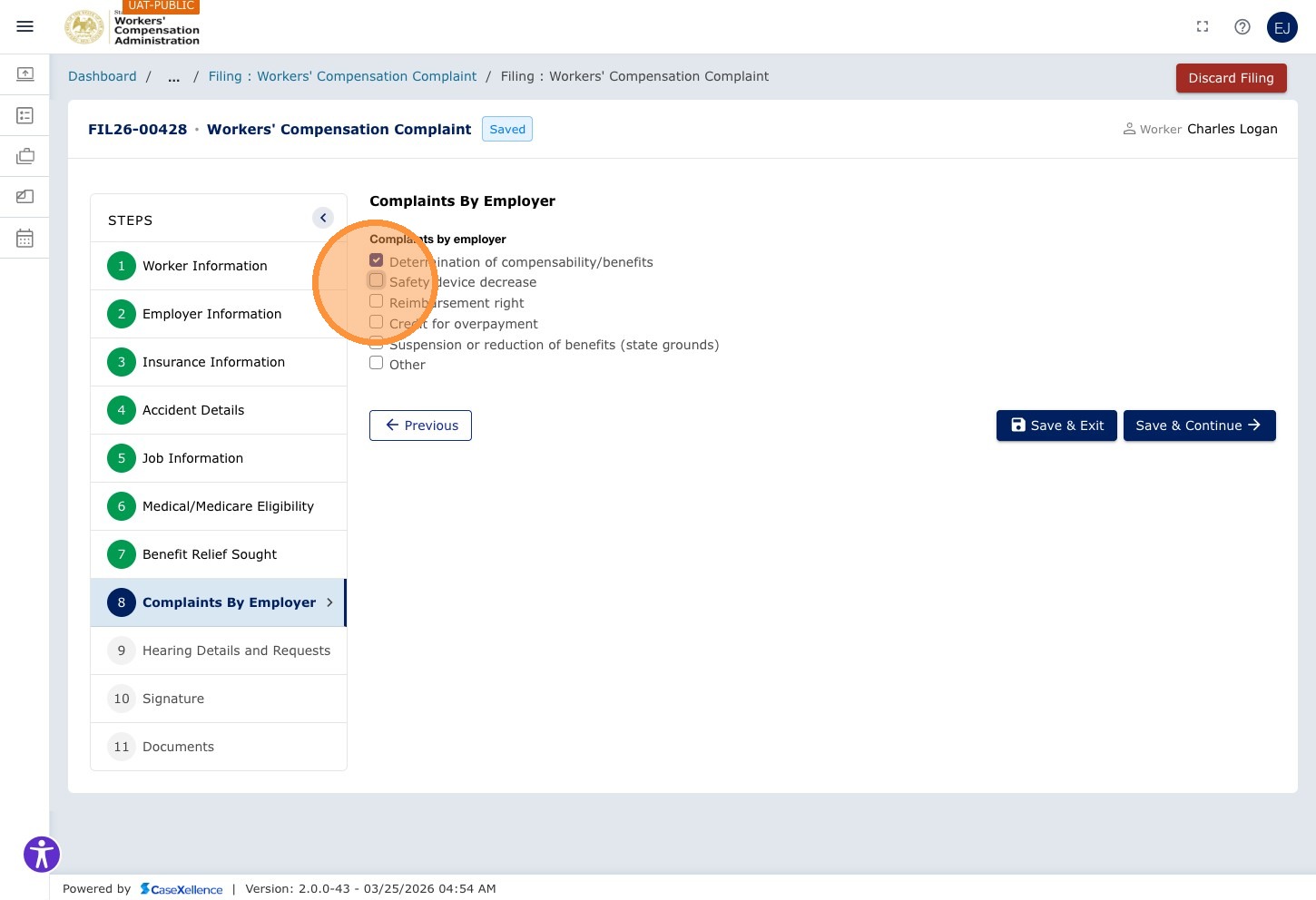This screenshot has height=900, width=1316.
Task: Go to step 9 Hearing Details and Requests
Action: [x=219, y=651]
